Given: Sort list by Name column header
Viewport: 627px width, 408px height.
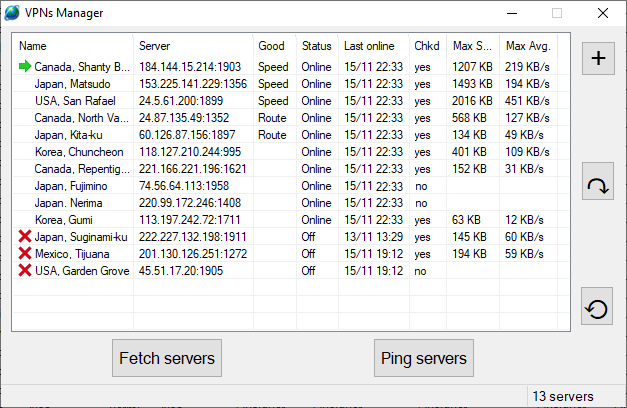Looking at the screenshot, I should (x=72, y=46).
